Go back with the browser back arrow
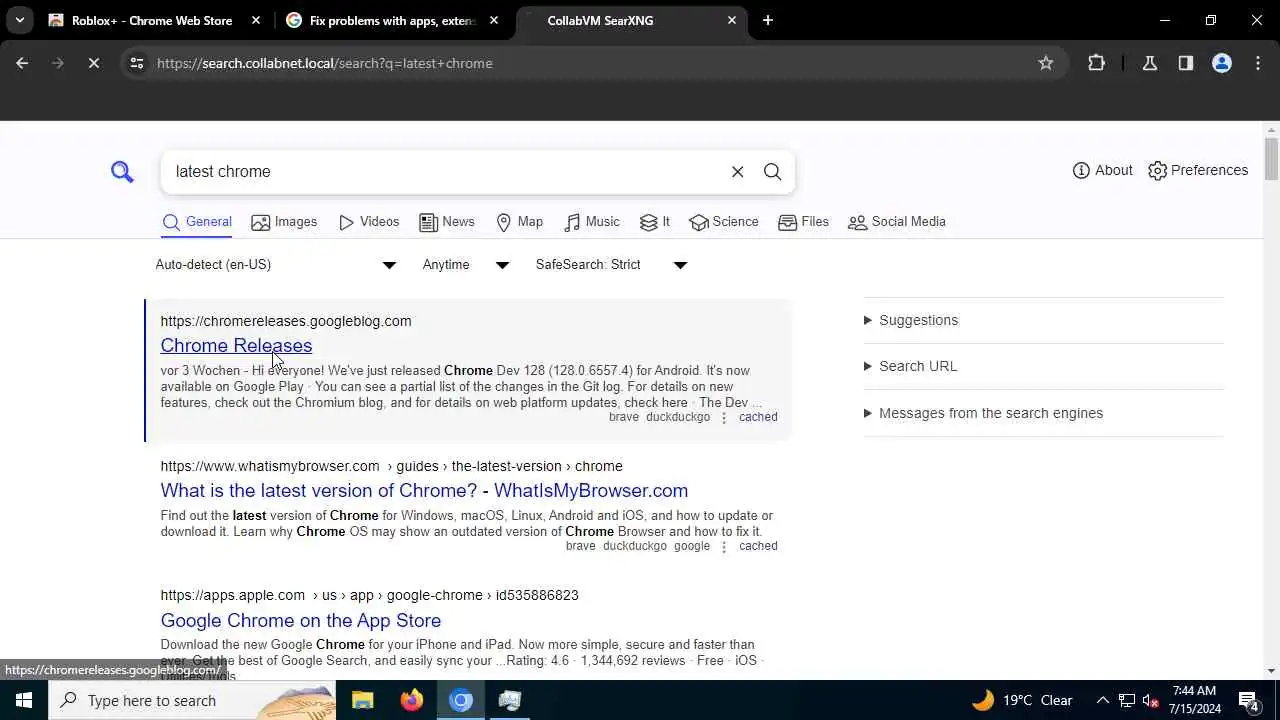 22,63
